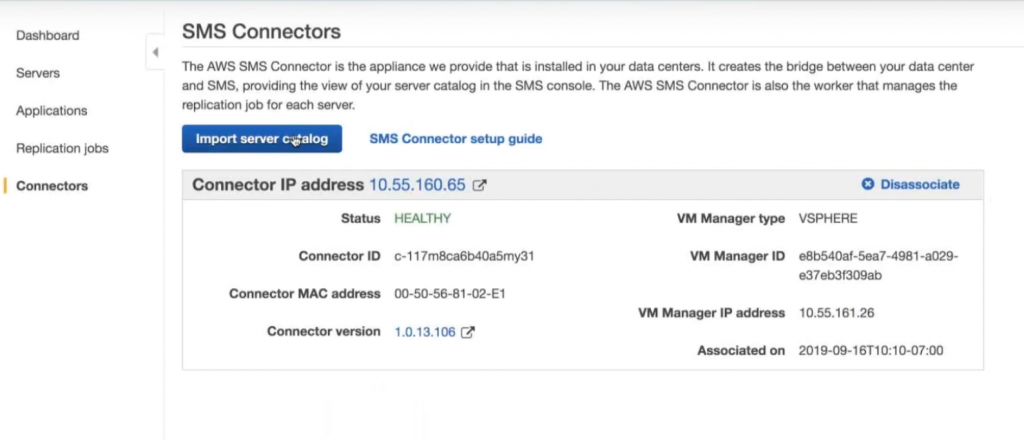Open connector version 1.0.13.106 link
The image size is (1024, 440).
424,332
